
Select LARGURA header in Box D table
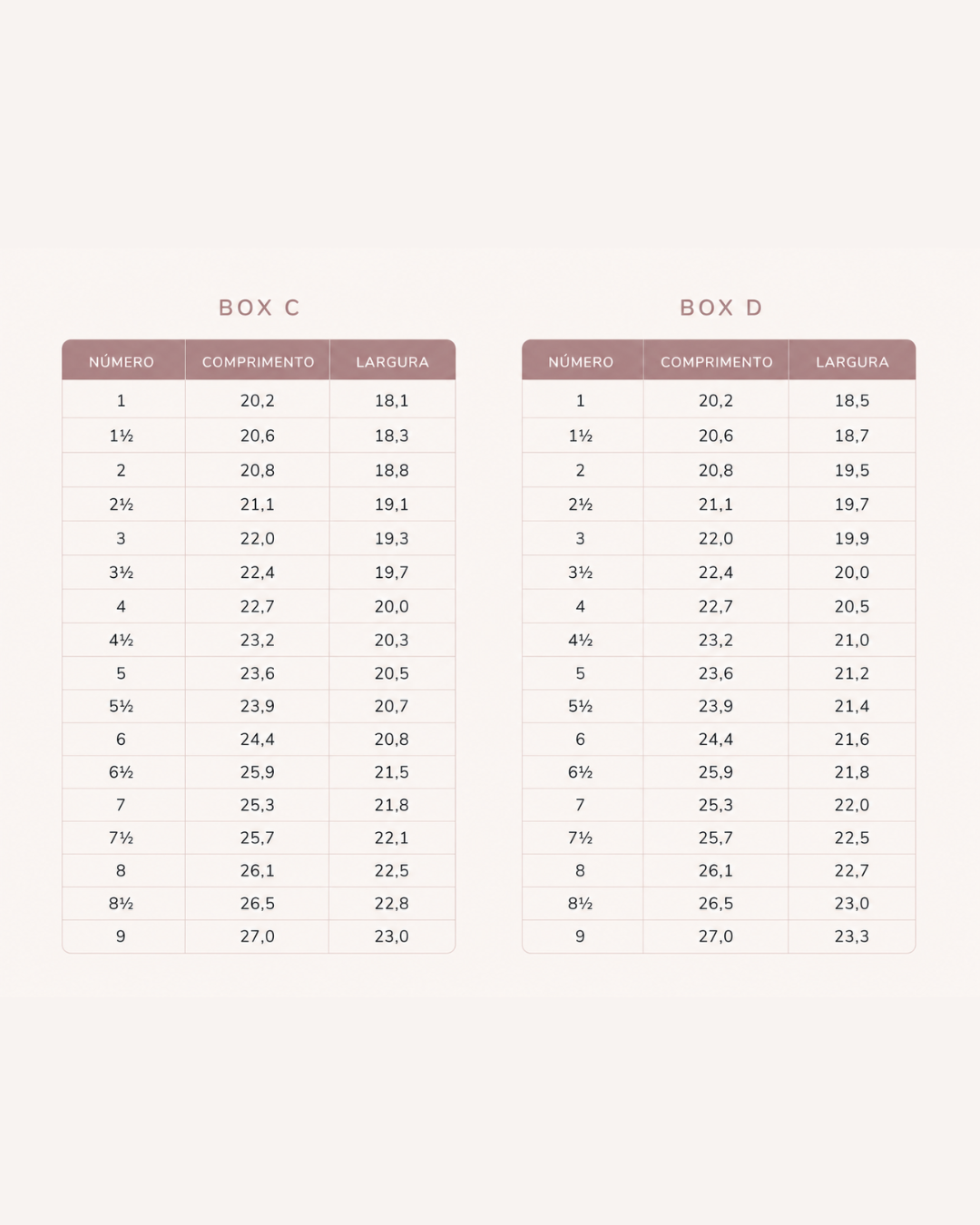click(x=852, y=362)
